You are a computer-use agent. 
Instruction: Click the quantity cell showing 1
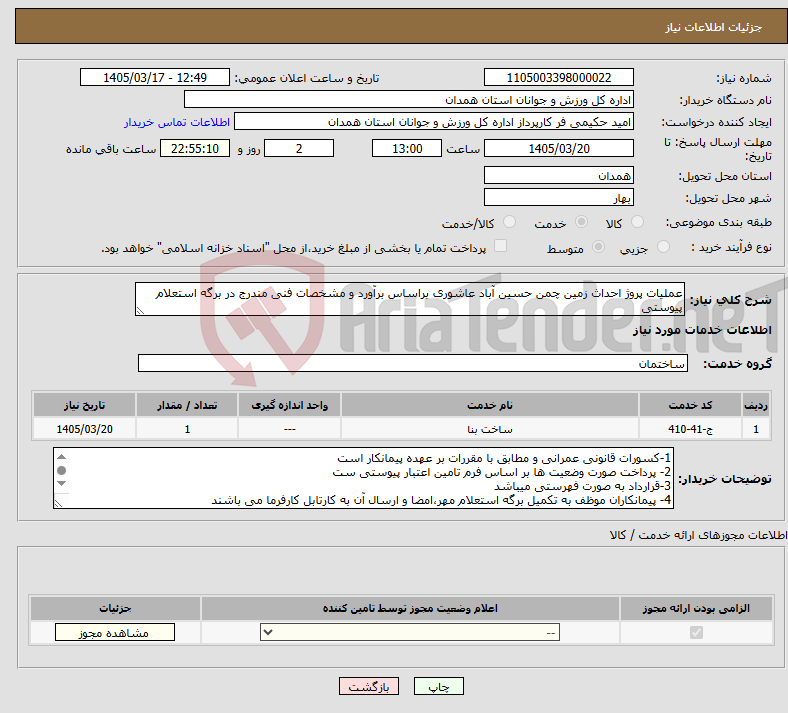(x=187, y=429)
